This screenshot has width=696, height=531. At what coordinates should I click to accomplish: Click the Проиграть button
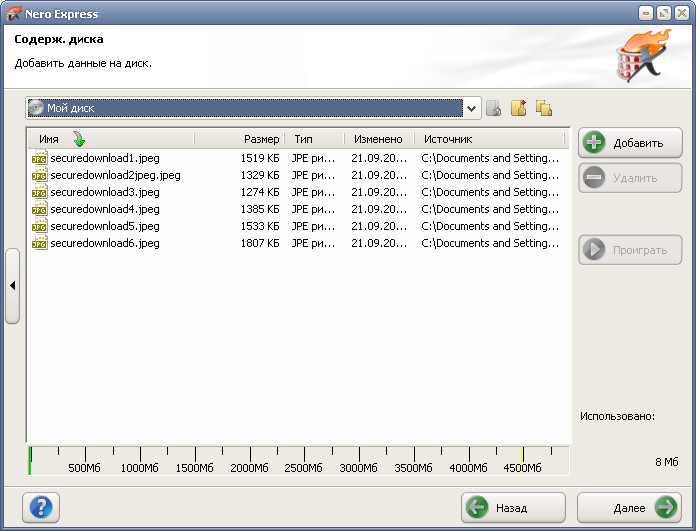click(x=630, y=250)
